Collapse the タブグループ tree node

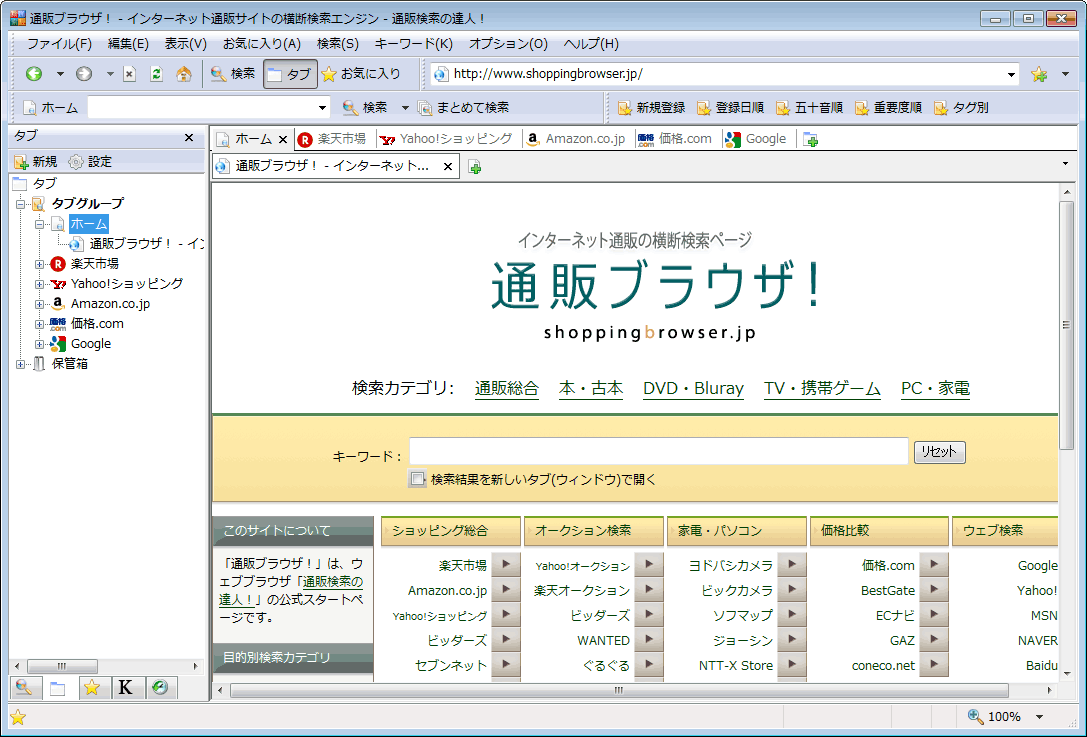click(21, 204)
